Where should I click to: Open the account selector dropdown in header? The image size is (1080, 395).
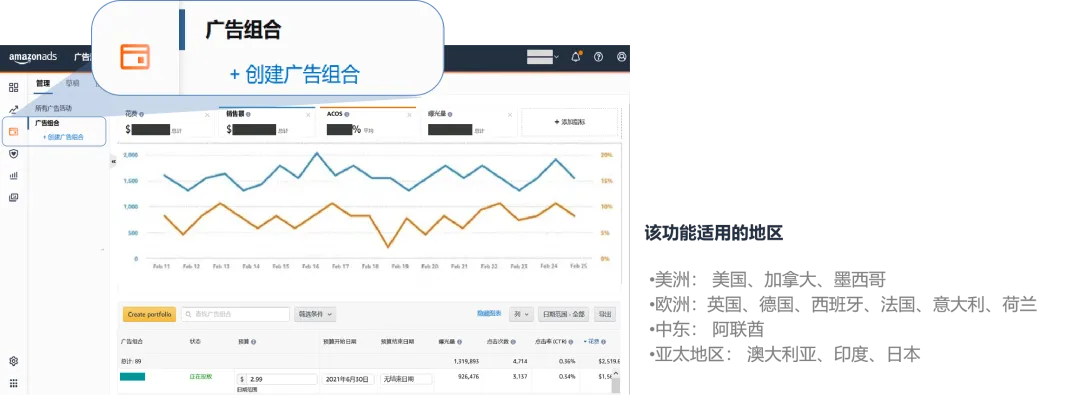click(x=543, y=57)
